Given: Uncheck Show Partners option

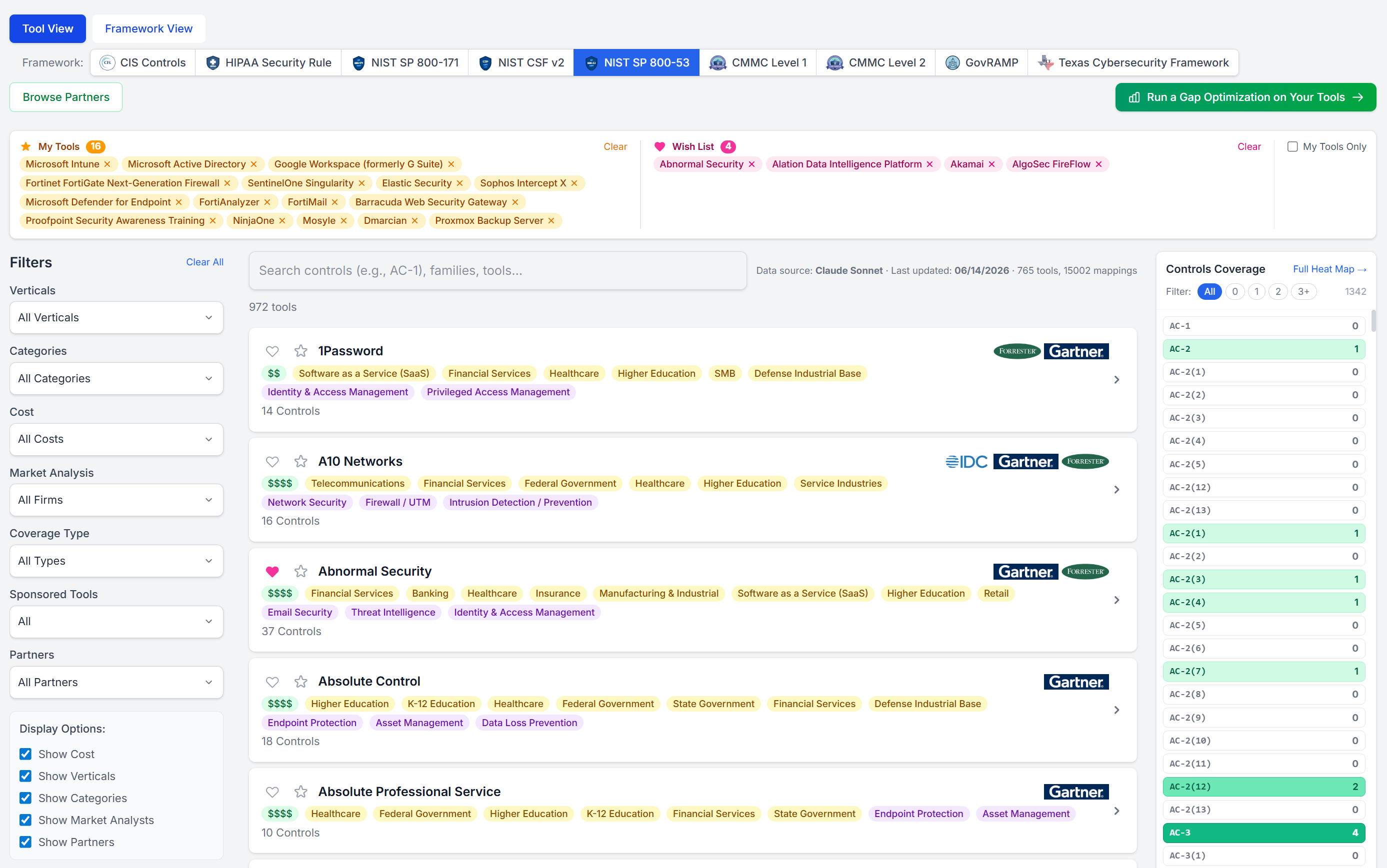Looking at the screenshot, I should click(25, 842).
